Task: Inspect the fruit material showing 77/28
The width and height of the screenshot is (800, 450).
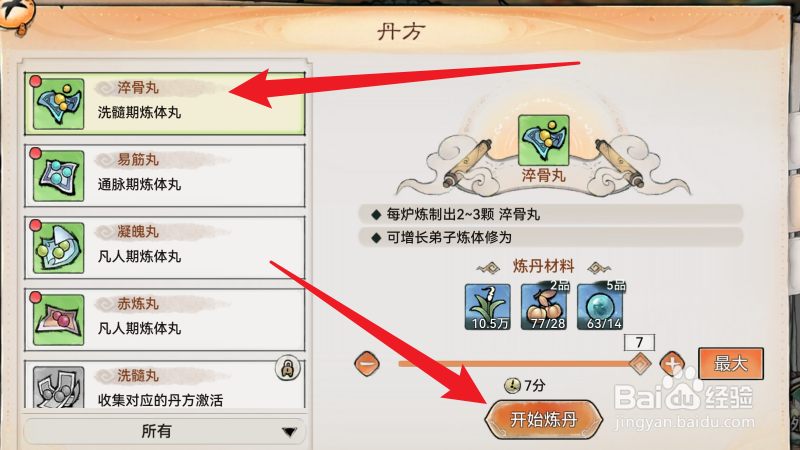Action: pyautogui.click(x=544, y=307)
